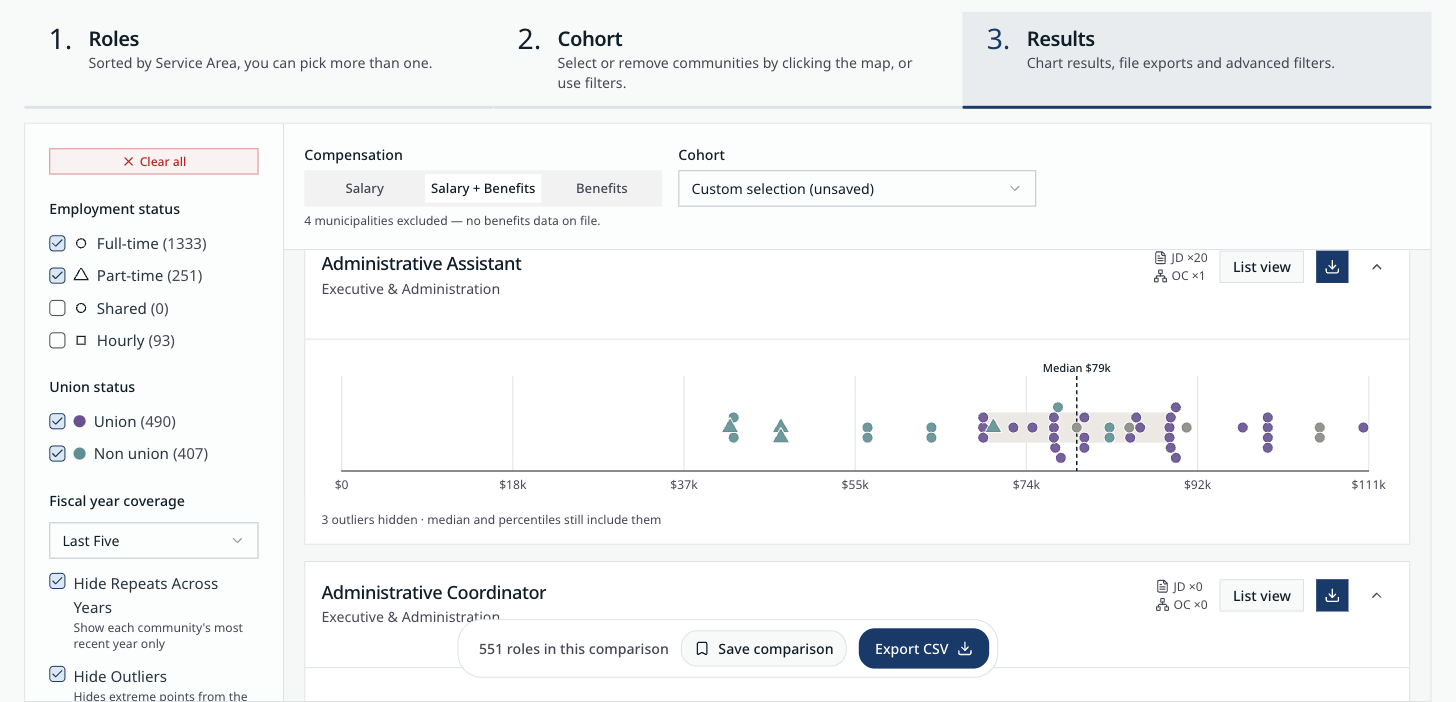Click '551 roles in this comparison' text
The height and width of the screenshot is (702, 1456).
point(574,649)
